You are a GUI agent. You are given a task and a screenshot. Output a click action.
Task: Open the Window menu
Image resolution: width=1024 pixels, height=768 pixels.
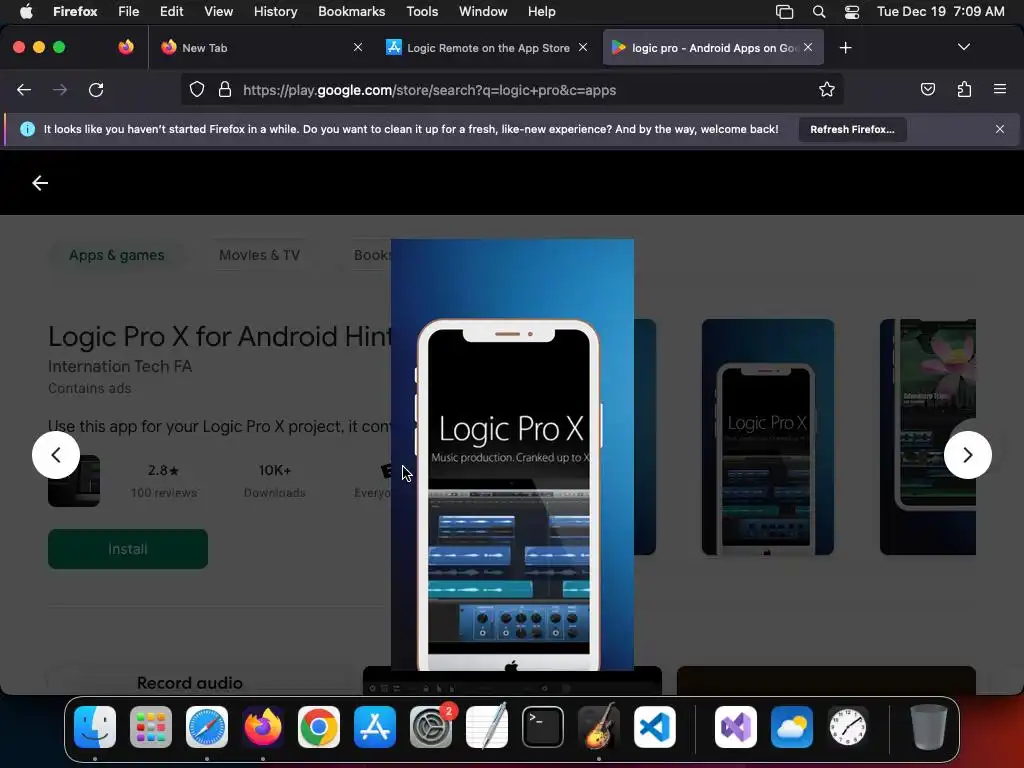(483, 12)
